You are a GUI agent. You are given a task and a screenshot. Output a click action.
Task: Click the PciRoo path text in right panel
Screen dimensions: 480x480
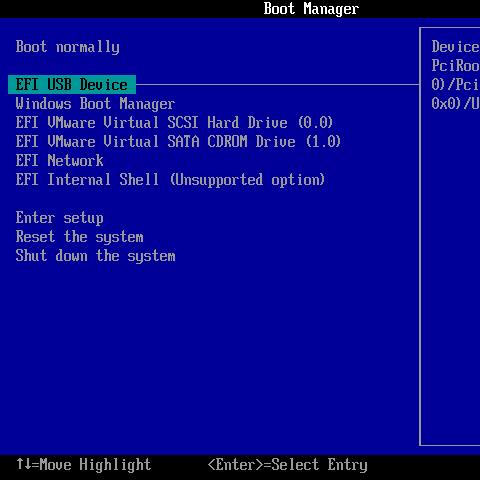[456, 66]
